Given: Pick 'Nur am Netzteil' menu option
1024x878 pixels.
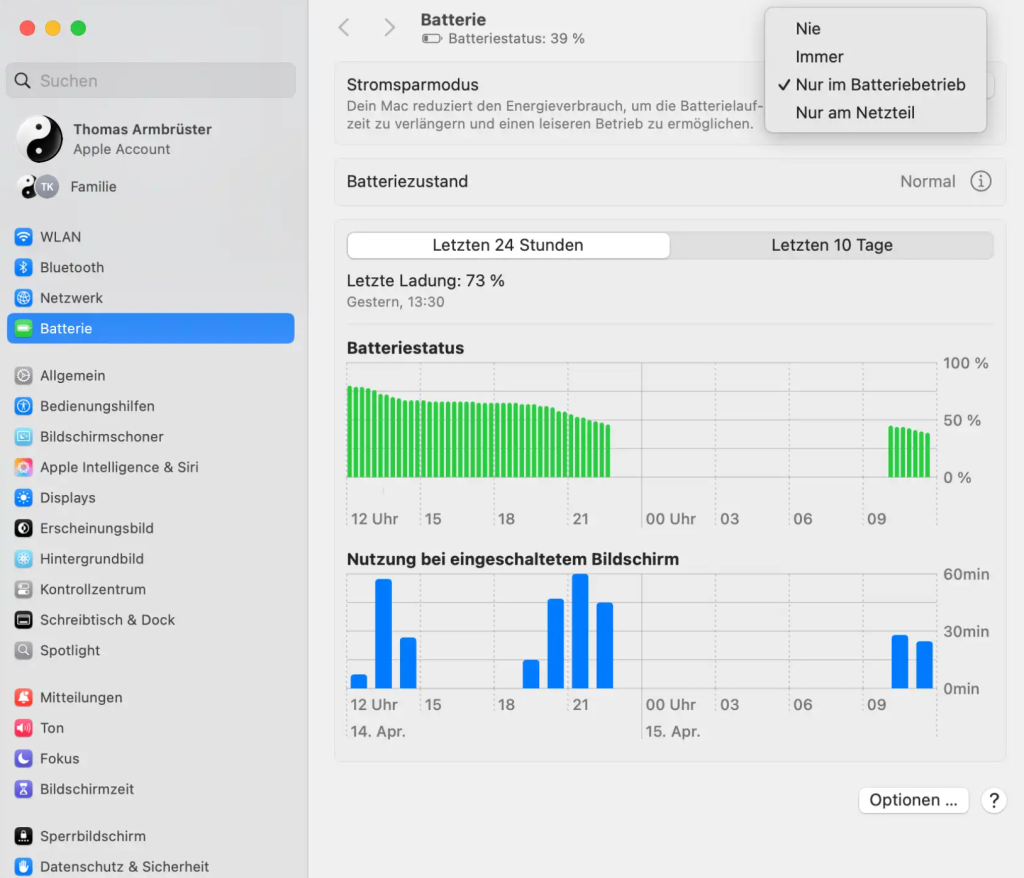Looking at the screenshot, I should click(855, 113).
